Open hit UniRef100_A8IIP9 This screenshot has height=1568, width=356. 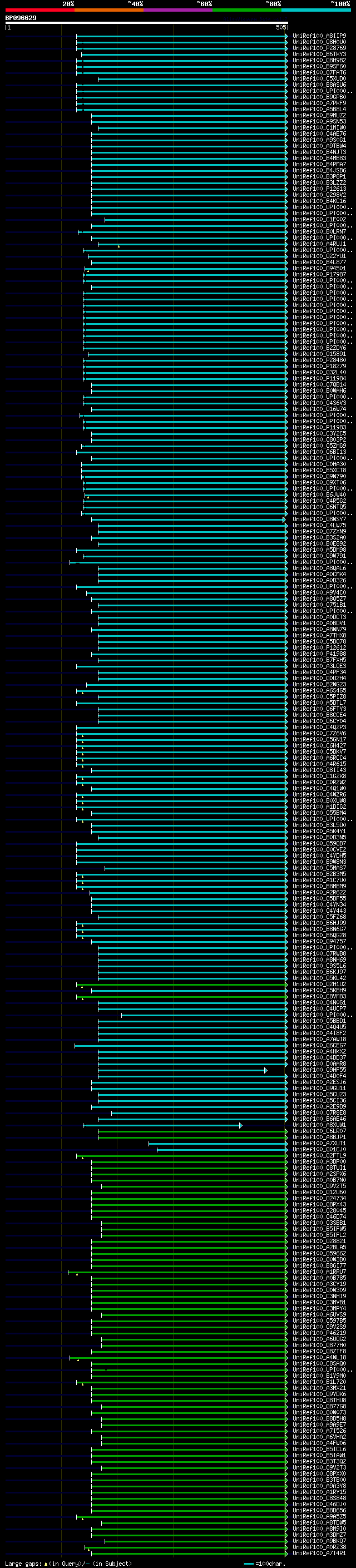pyautogui.click(x=319, y=36)
